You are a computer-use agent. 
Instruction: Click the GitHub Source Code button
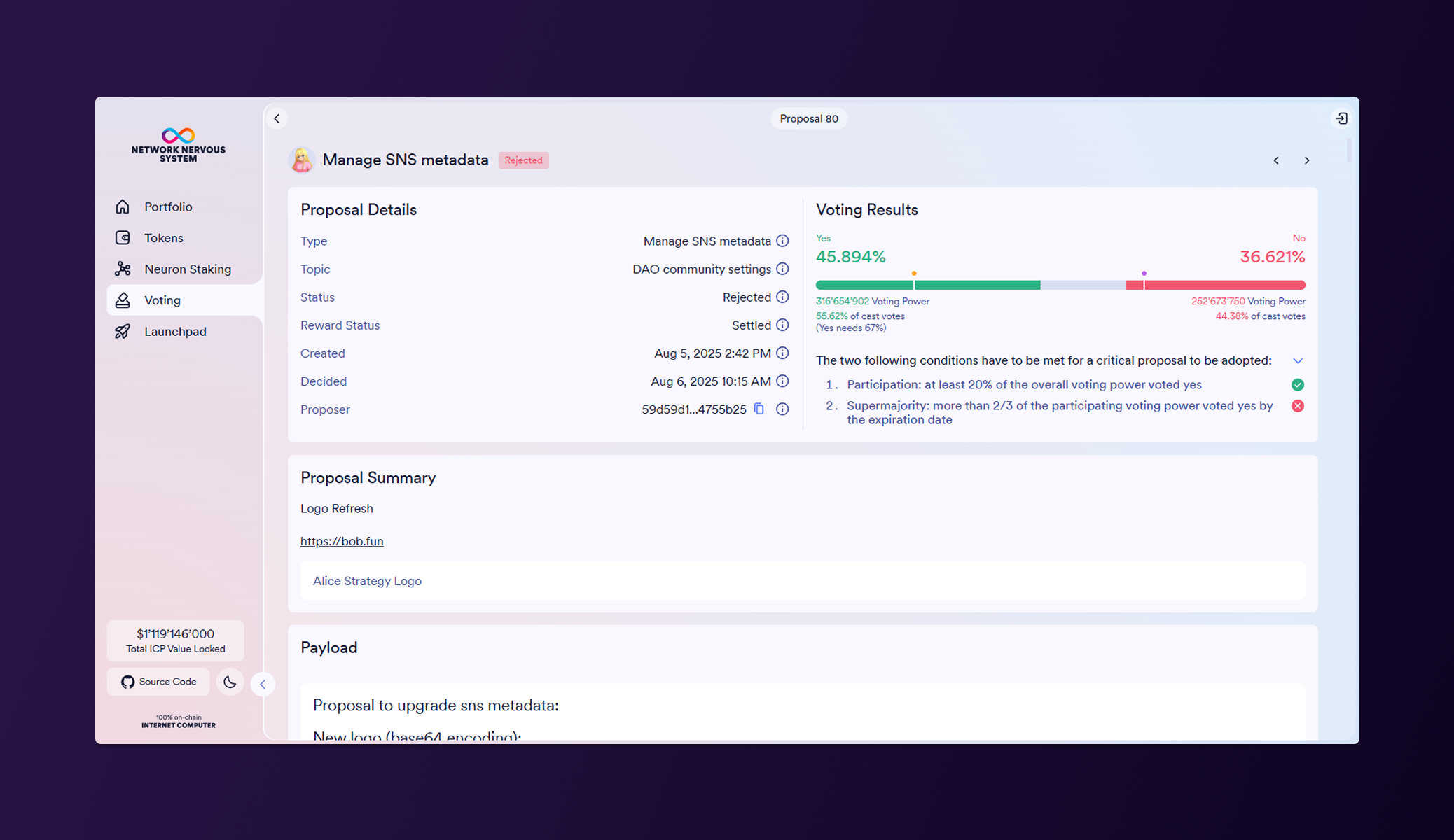point(158,682)
